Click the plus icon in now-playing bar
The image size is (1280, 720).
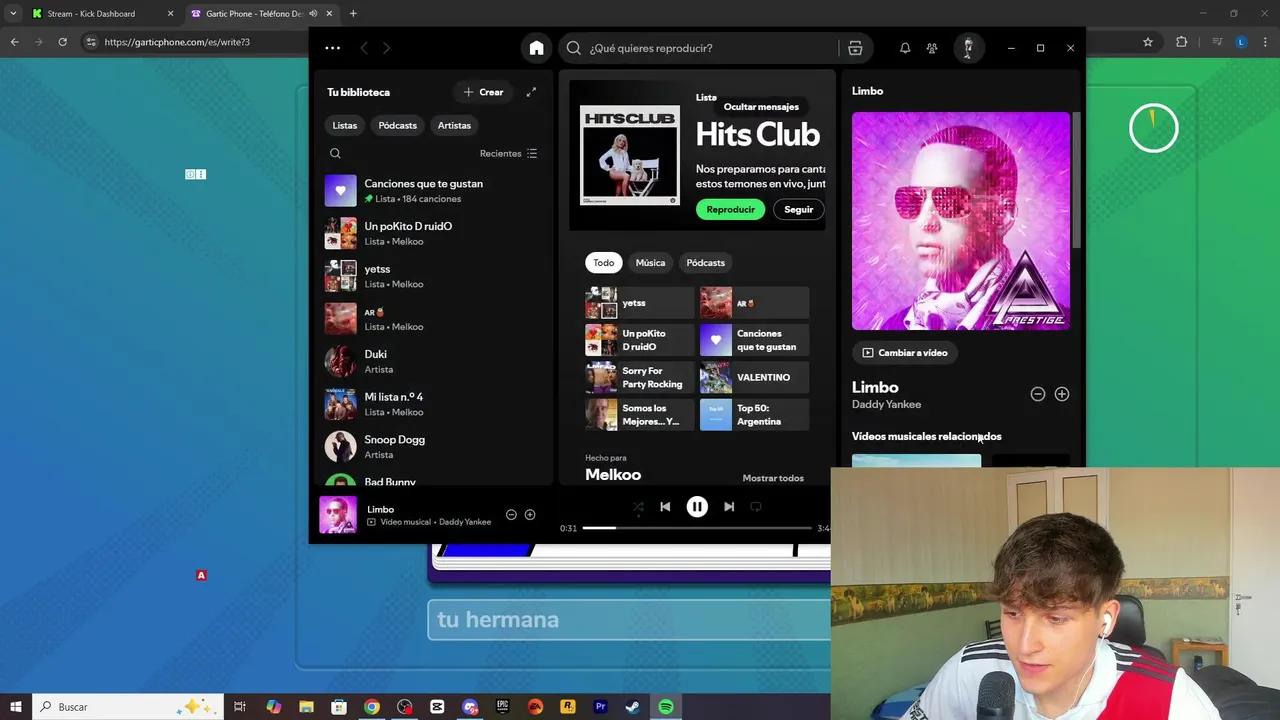tap(530, 515)
